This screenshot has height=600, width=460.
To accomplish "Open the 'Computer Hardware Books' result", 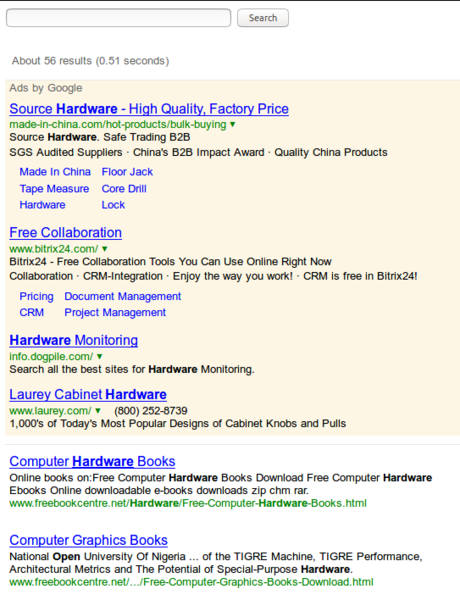I will (x=92, y=461).
